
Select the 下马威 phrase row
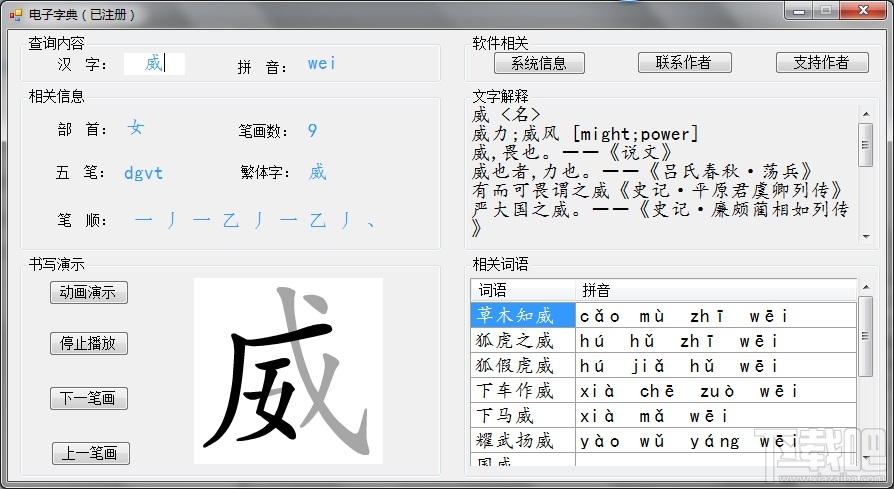pos(663,415)
